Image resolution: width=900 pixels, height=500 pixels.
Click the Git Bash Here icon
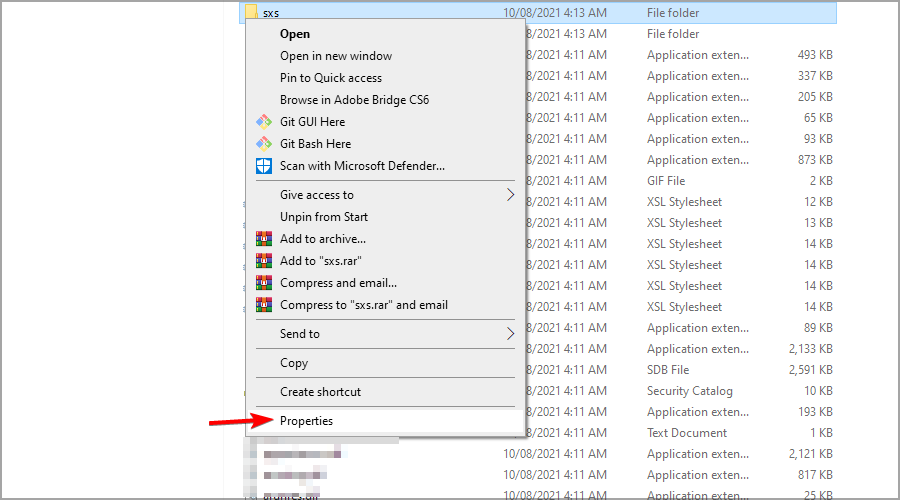(x=264, y=144)
